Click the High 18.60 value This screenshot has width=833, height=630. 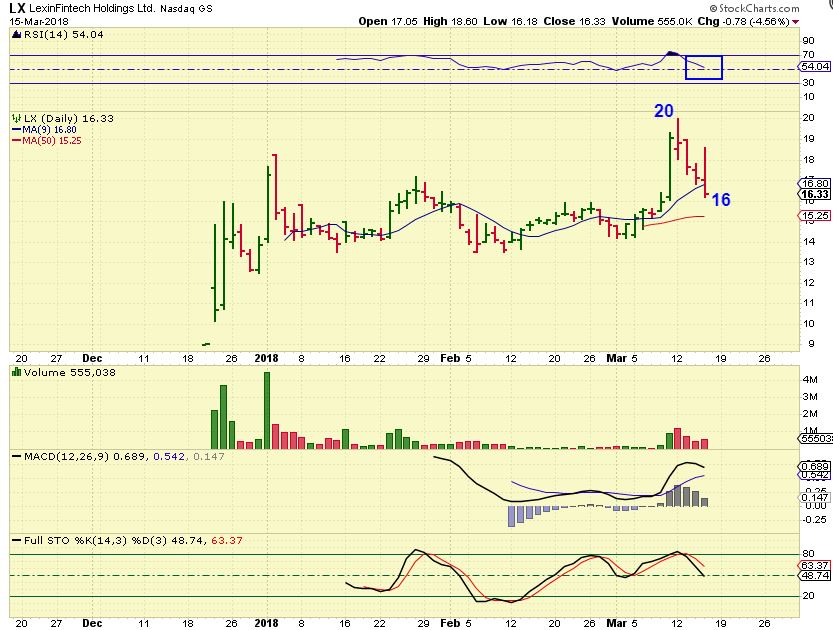451,21
